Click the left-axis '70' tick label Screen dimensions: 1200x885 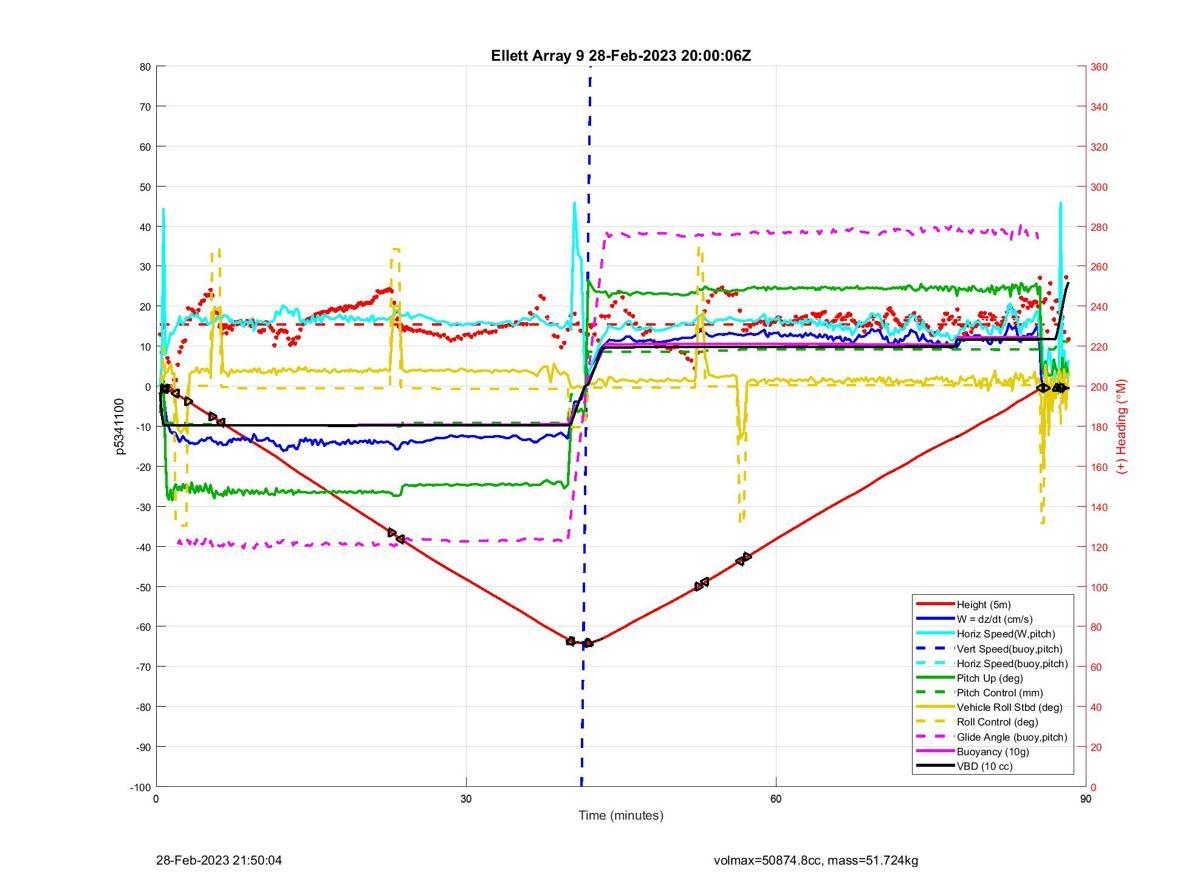click(x=145, y=107)
